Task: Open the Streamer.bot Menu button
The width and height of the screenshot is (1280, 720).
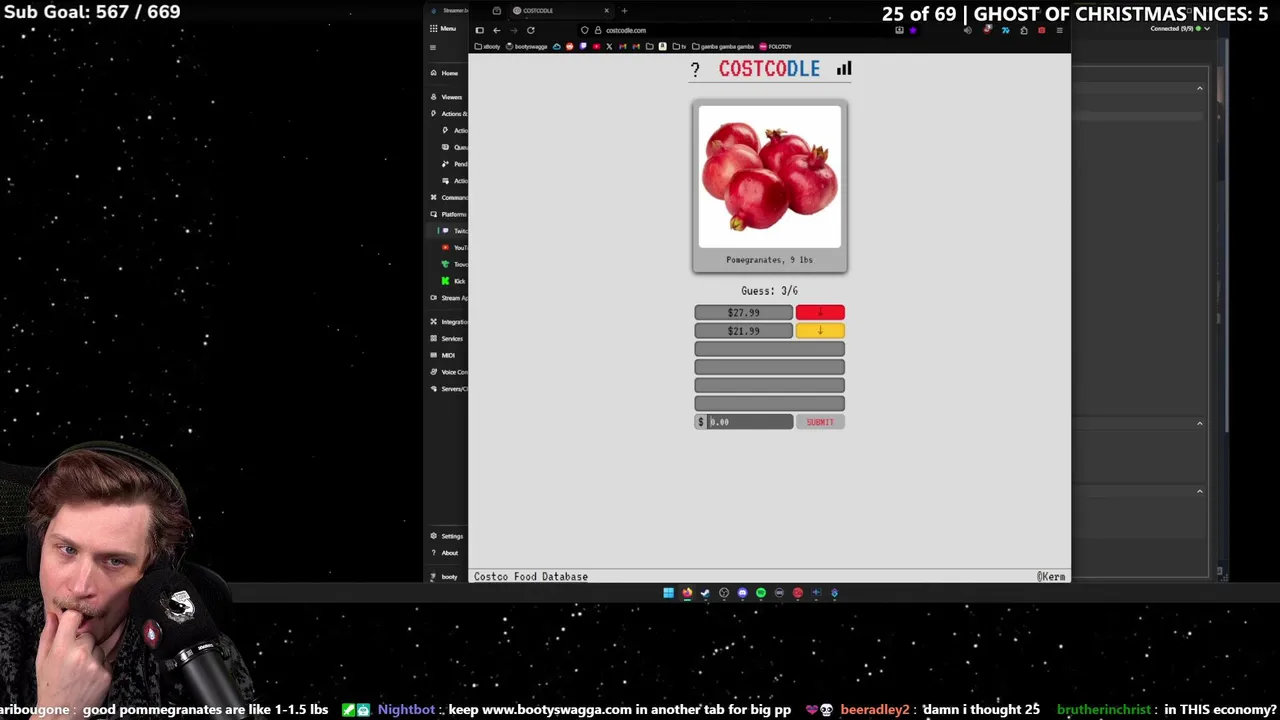Action: tap(443, 28)
